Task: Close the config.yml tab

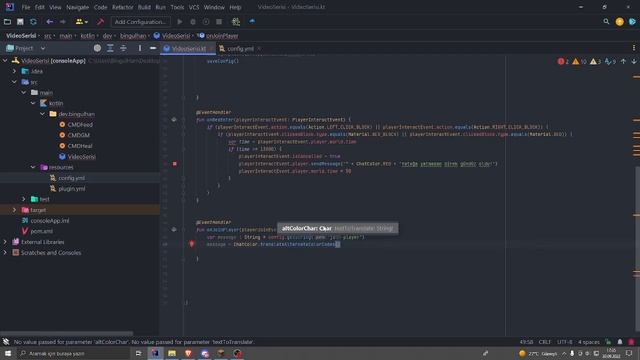Action: click(259, 49)
